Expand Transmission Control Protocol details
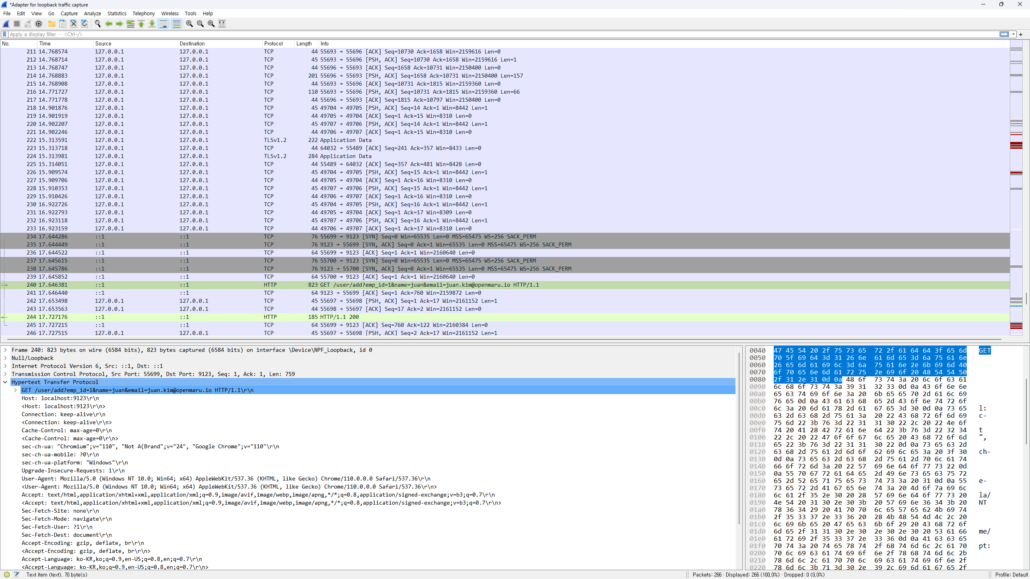The image size is (1030, 579). click(5, 374)
